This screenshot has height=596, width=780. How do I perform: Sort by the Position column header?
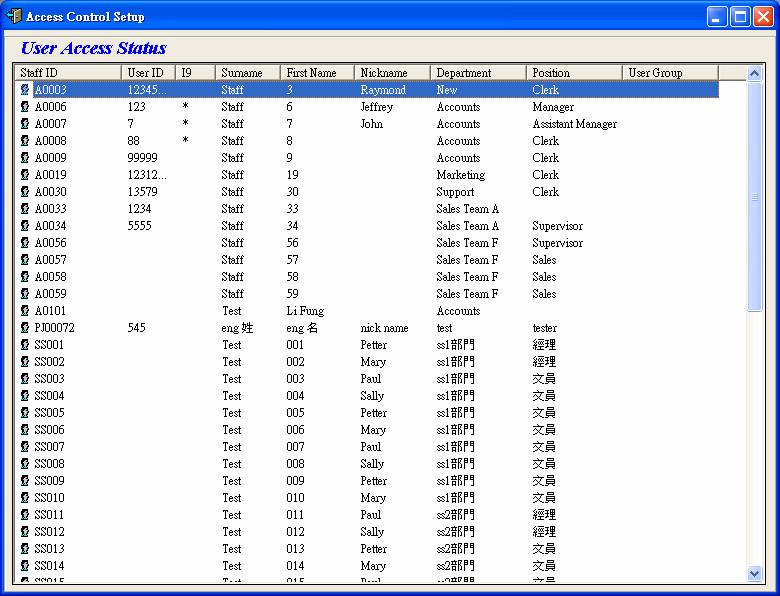tap(574, 73)
